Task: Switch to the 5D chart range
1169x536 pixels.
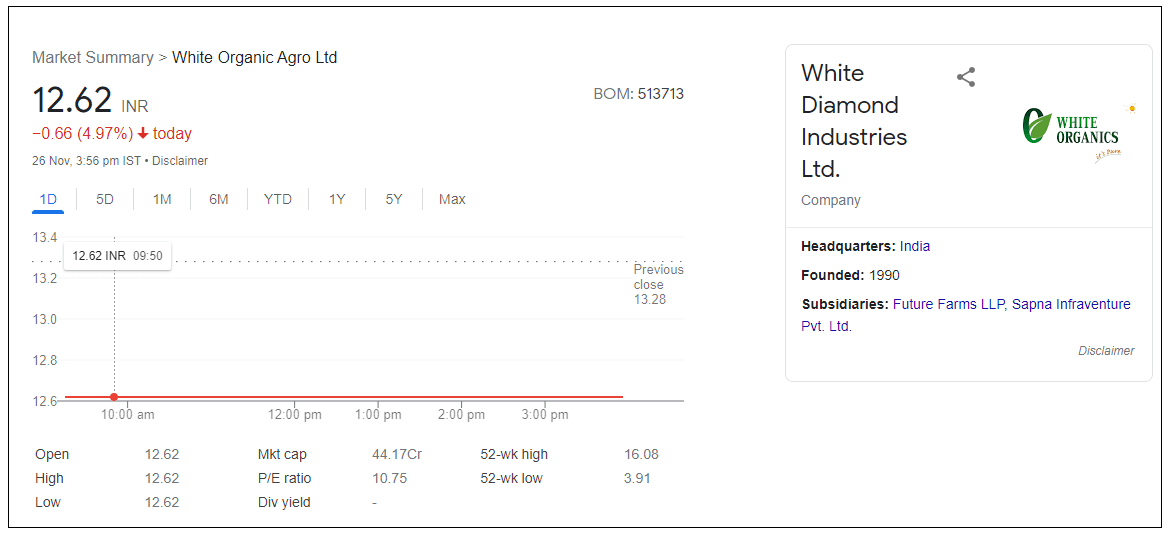Action: pos(105,199)
